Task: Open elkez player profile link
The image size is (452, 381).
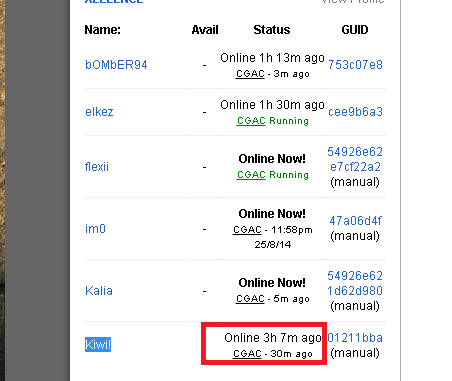Action: coord(99,112)
